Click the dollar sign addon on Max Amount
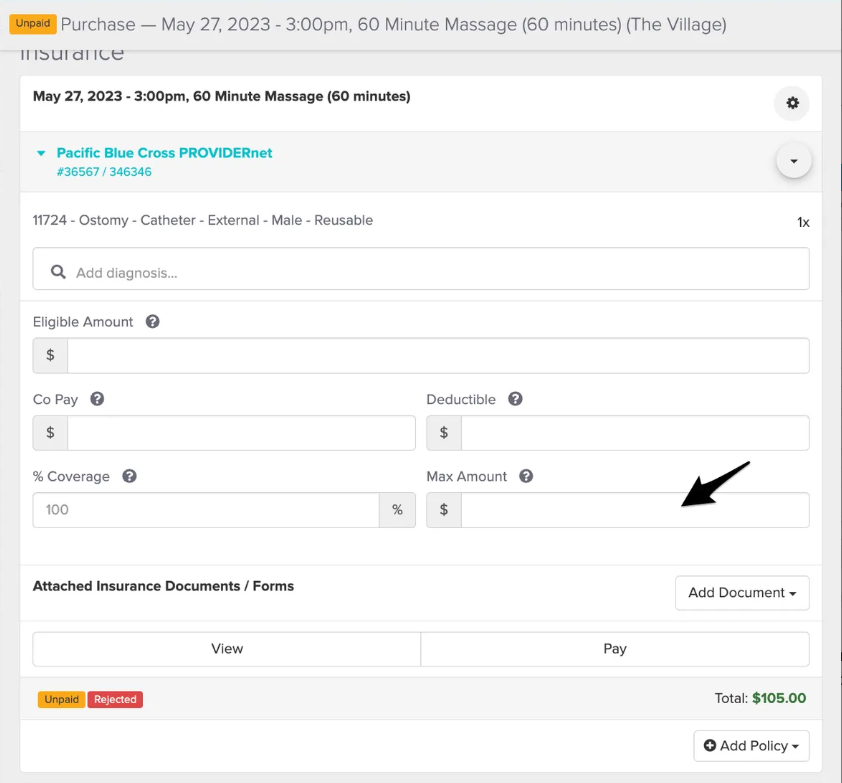Screen dimensions: 842x783 pyautogui.click(x=444, y=510)
